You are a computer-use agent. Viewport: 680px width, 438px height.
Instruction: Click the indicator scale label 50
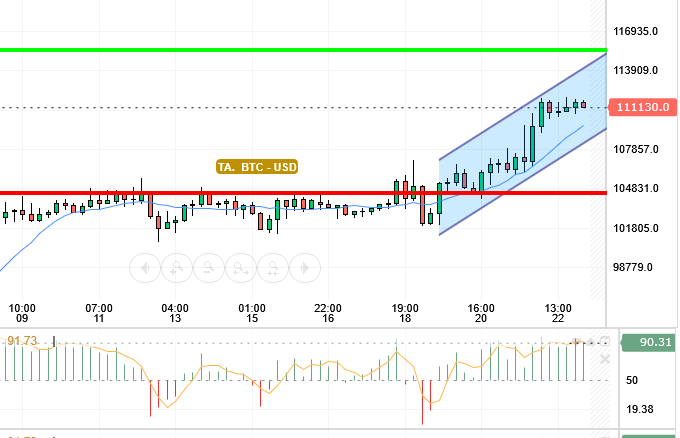point(632,380)
